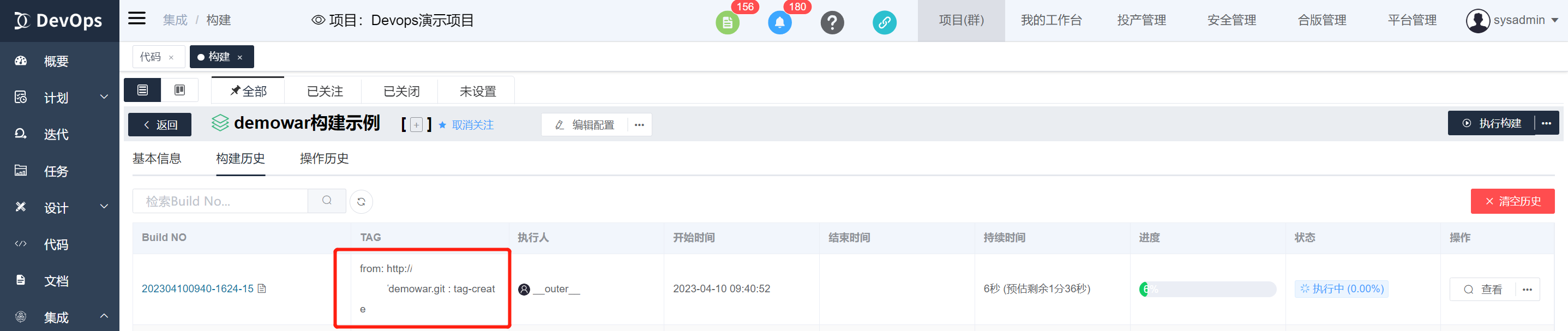Switch to list view layout
The image size is (1568, 331).
[142, 90]
